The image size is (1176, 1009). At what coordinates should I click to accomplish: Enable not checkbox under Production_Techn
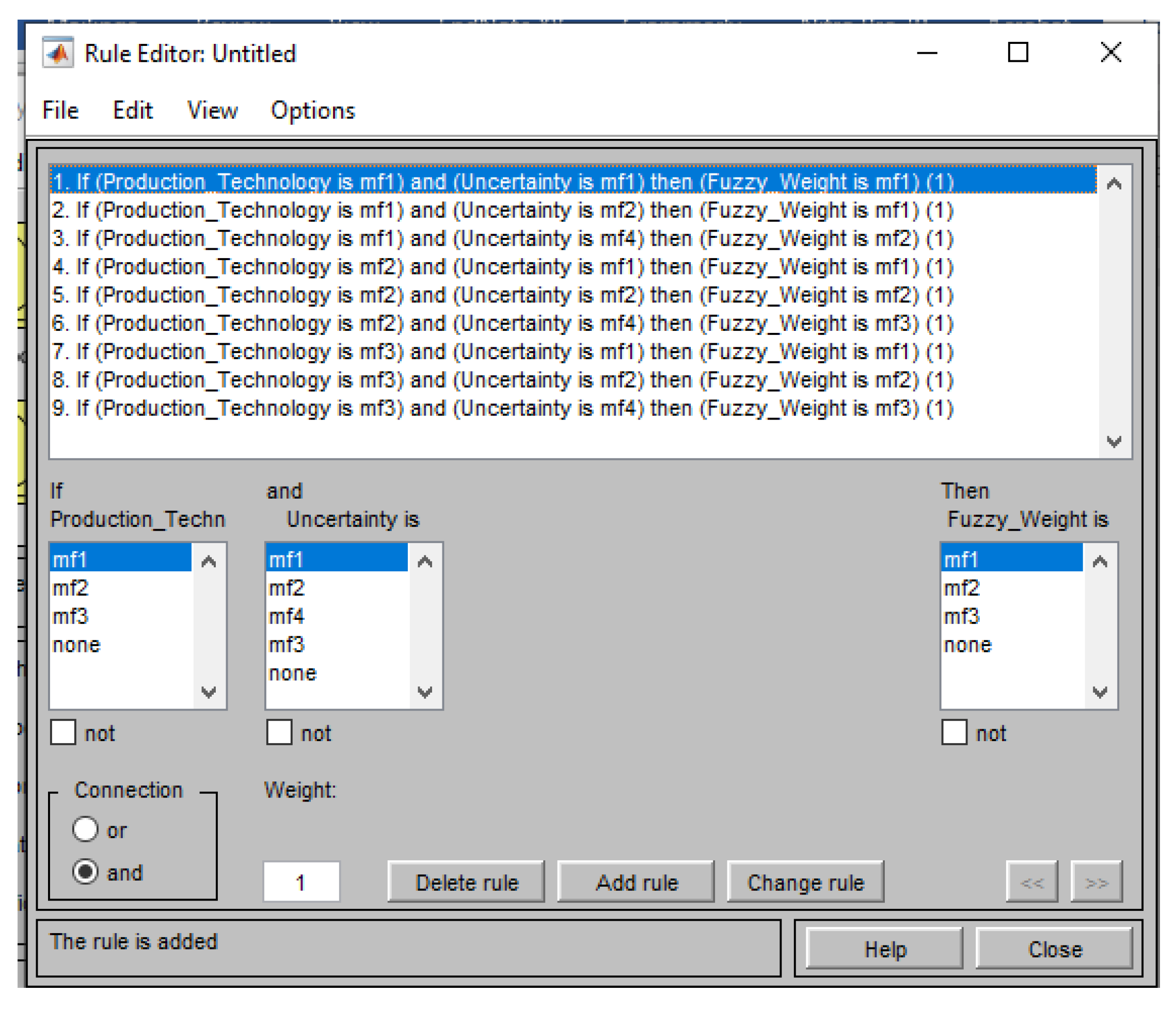point(63,733)
